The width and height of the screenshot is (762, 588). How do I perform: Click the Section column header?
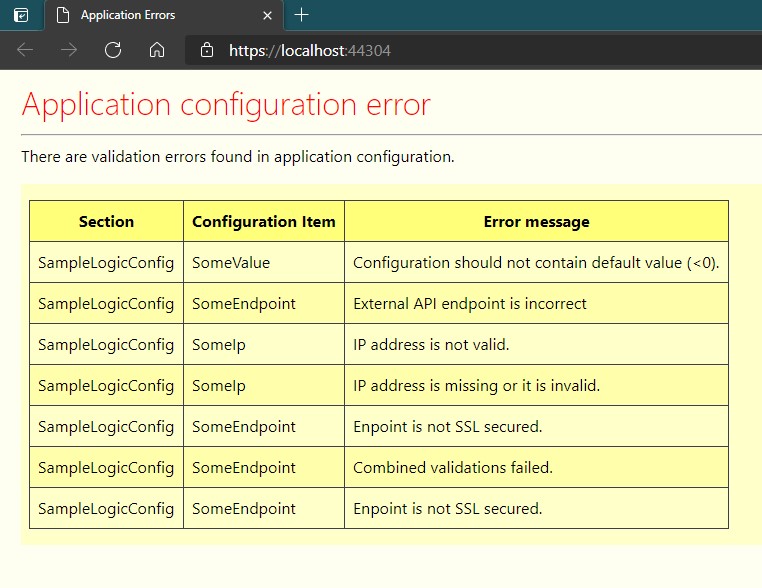[106, 222]
